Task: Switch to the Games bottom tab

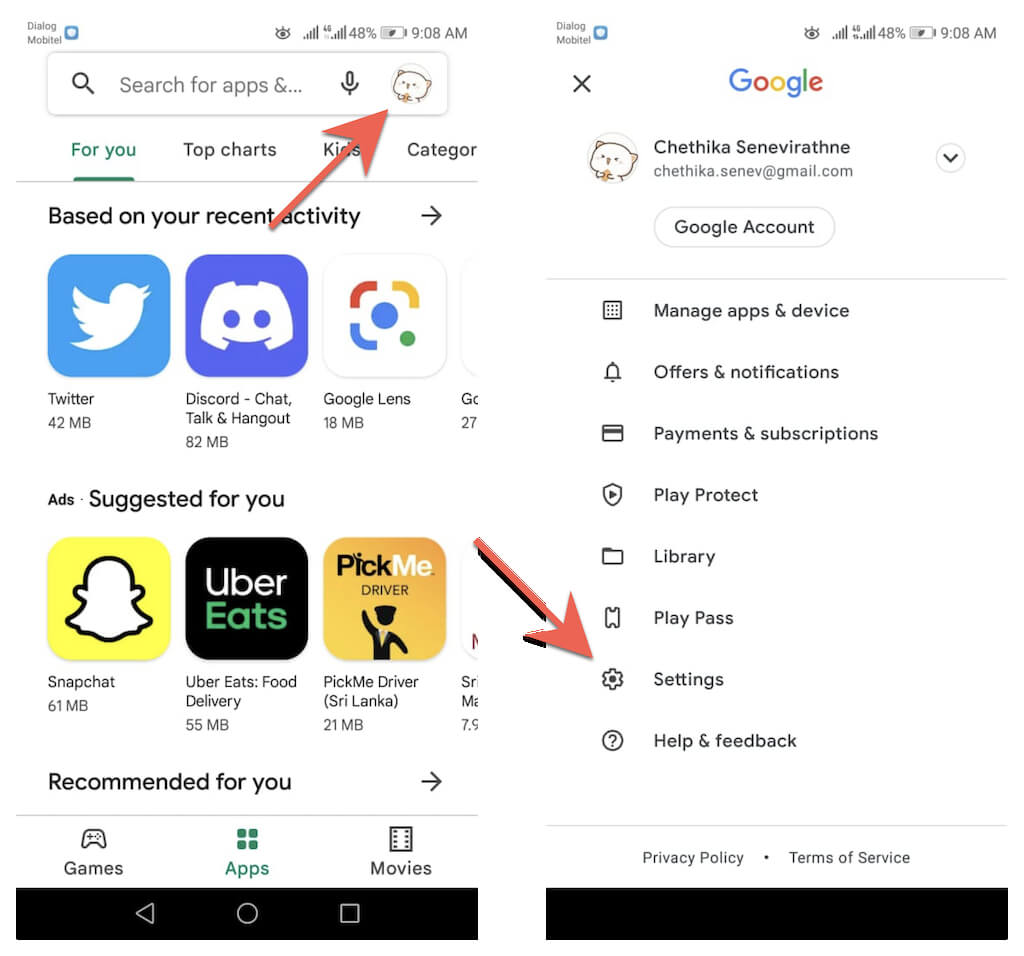Action: [93, 852]
